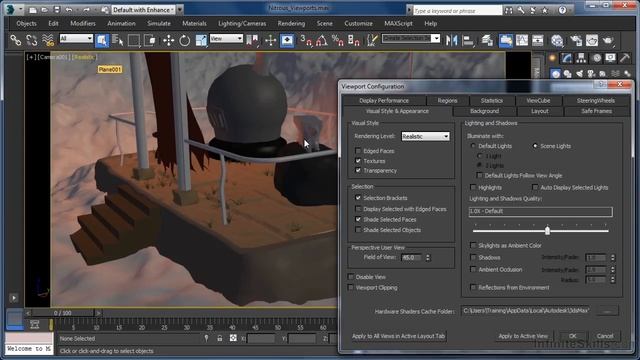Screen dimensions: 640x360
Task: Click the Shadows Intensity/Fade spinner
Action: click(612, 258)
